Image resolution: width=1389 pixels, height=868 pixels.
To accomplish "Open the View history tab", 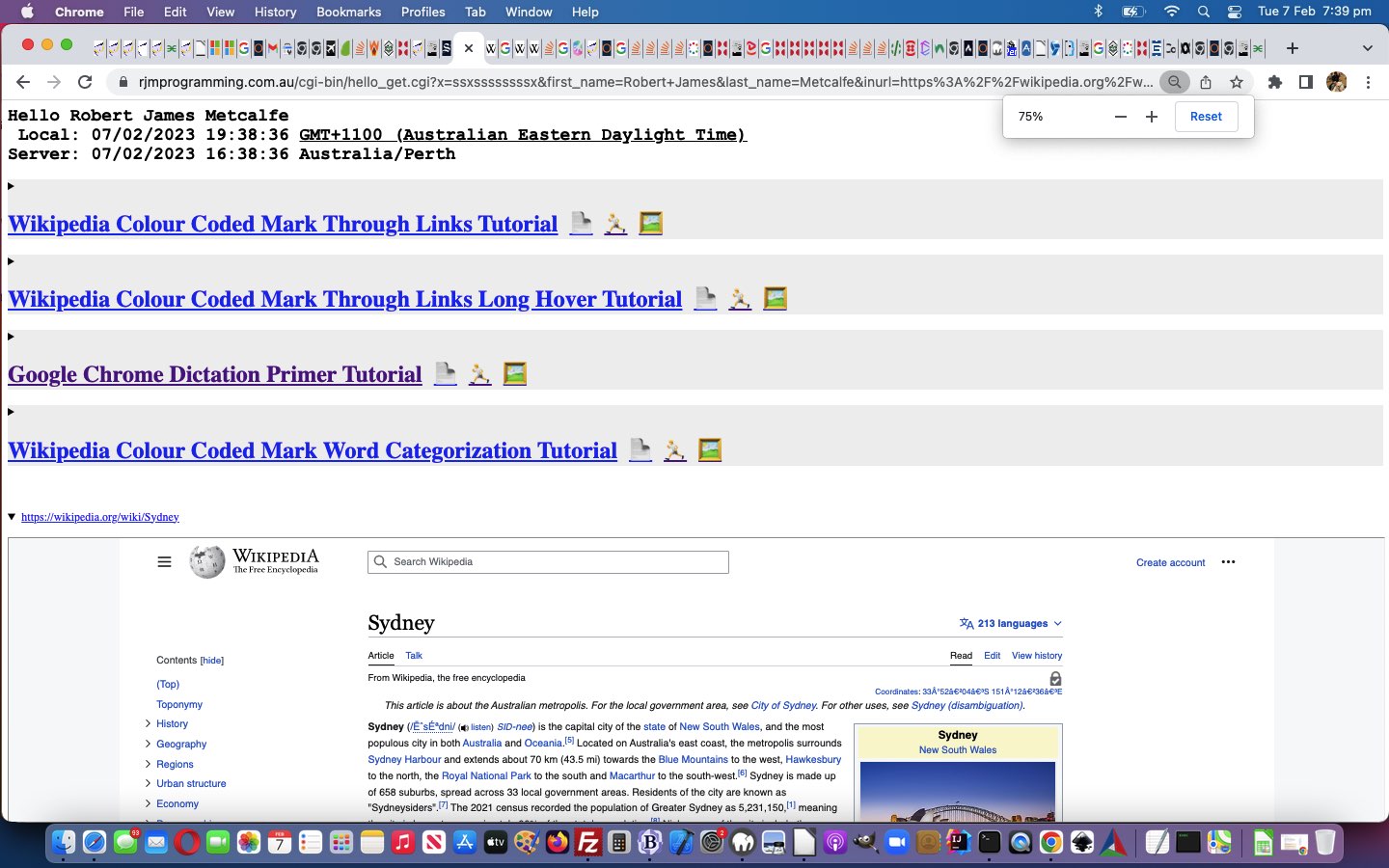I will pos(1037,656).
